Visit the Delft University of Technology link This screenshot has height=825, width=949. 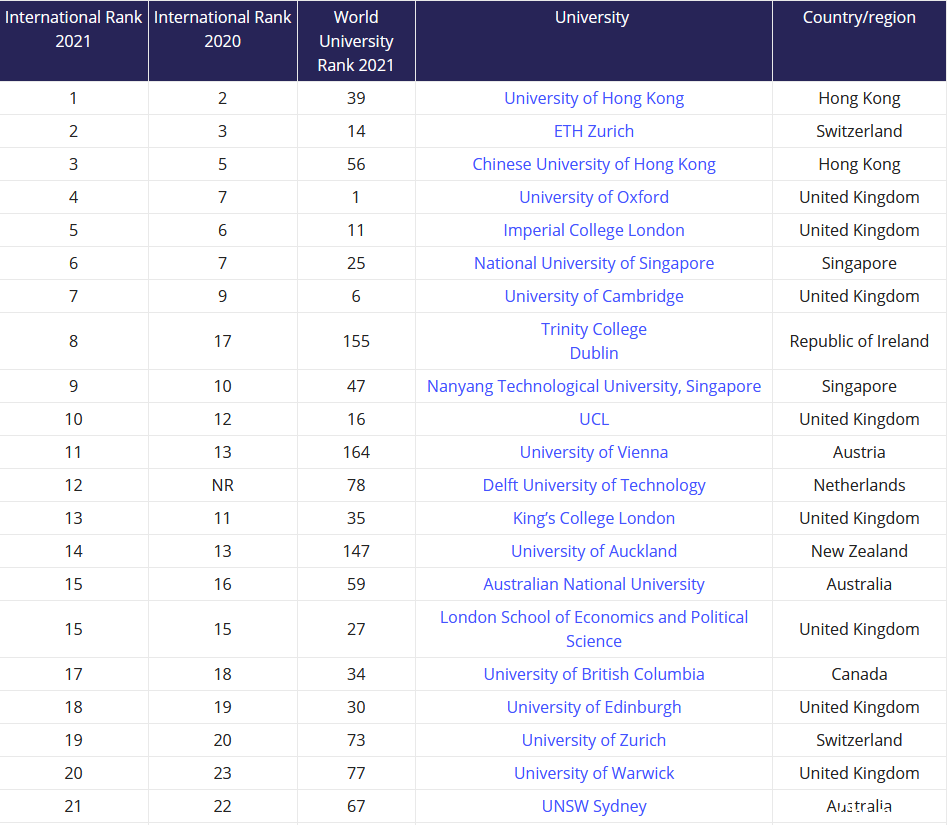(594, 485)
